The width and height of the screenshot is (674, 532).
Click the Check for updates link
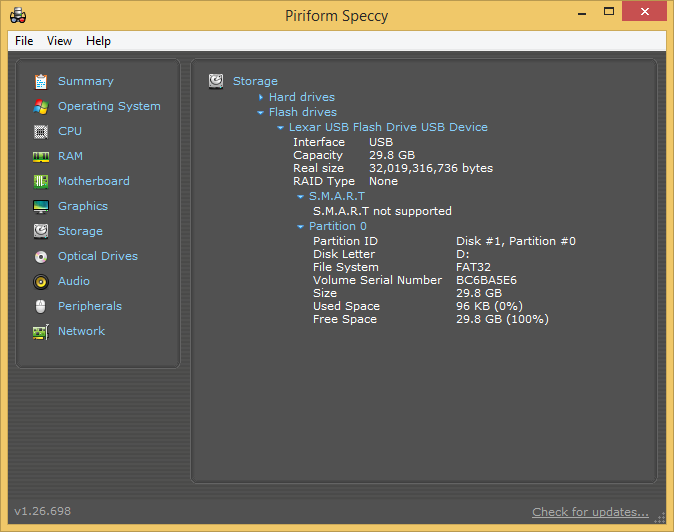590,512
